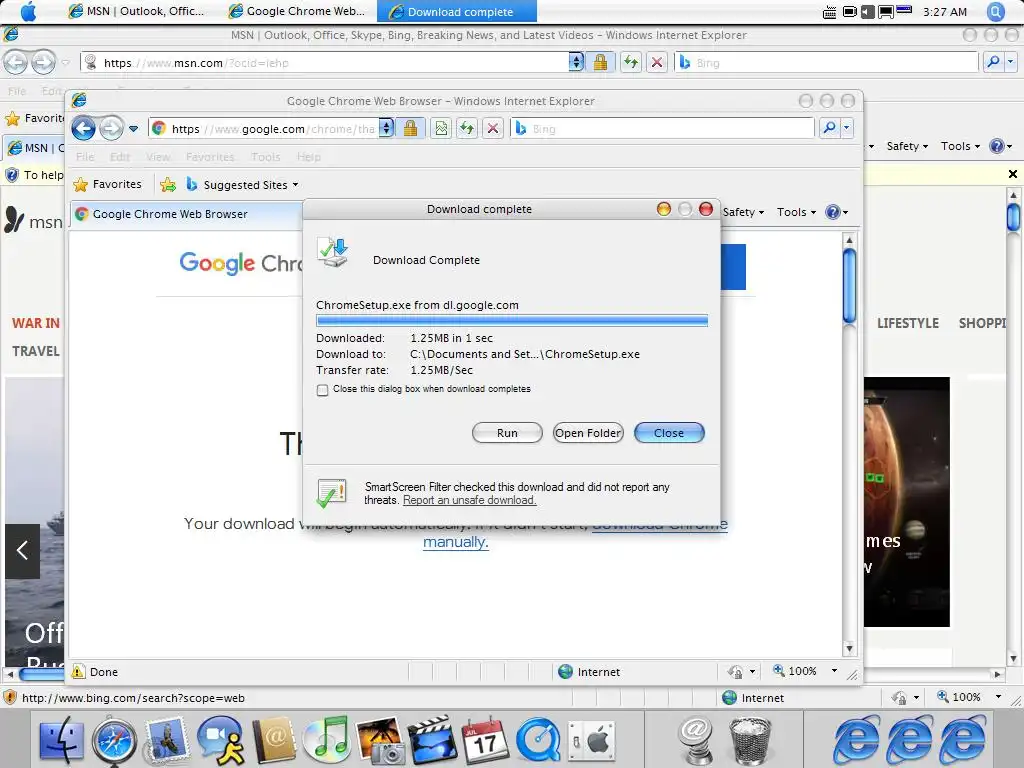Open search provider dropdown in google.com window
This screenshot has width=1024, height=768.
[846, 128]
